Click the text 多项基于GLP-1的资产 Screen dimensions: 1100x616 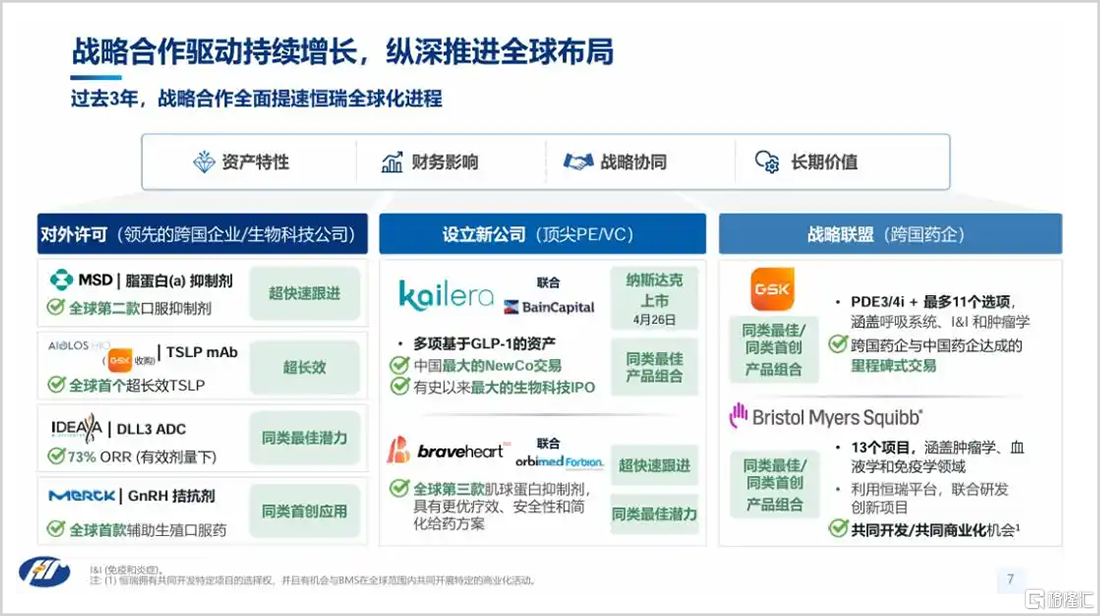(484, 344)
